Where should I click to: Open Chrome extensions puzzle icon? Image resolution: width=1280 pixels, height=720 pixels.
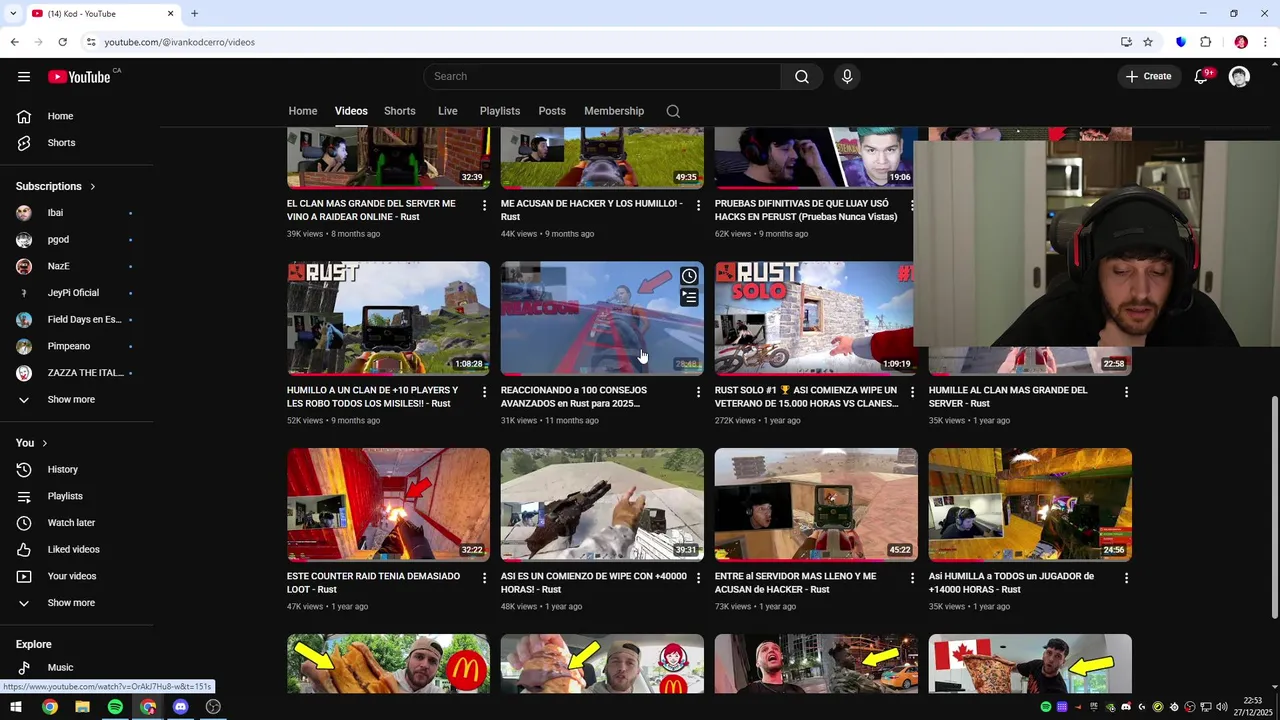coord(1206,42)
